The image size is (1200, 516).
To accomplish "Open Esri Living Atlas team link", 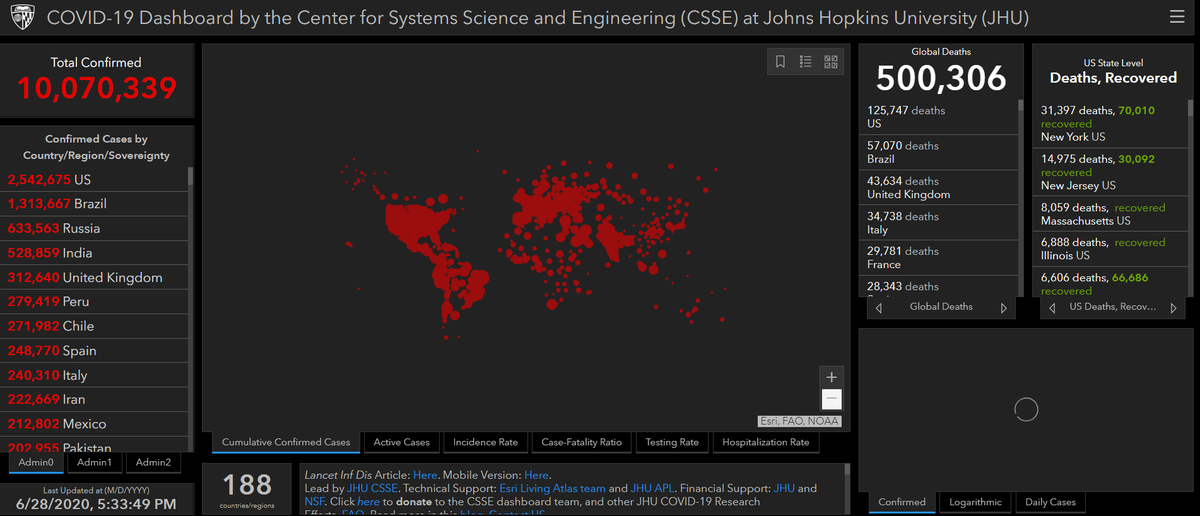I will pos(553,488).
